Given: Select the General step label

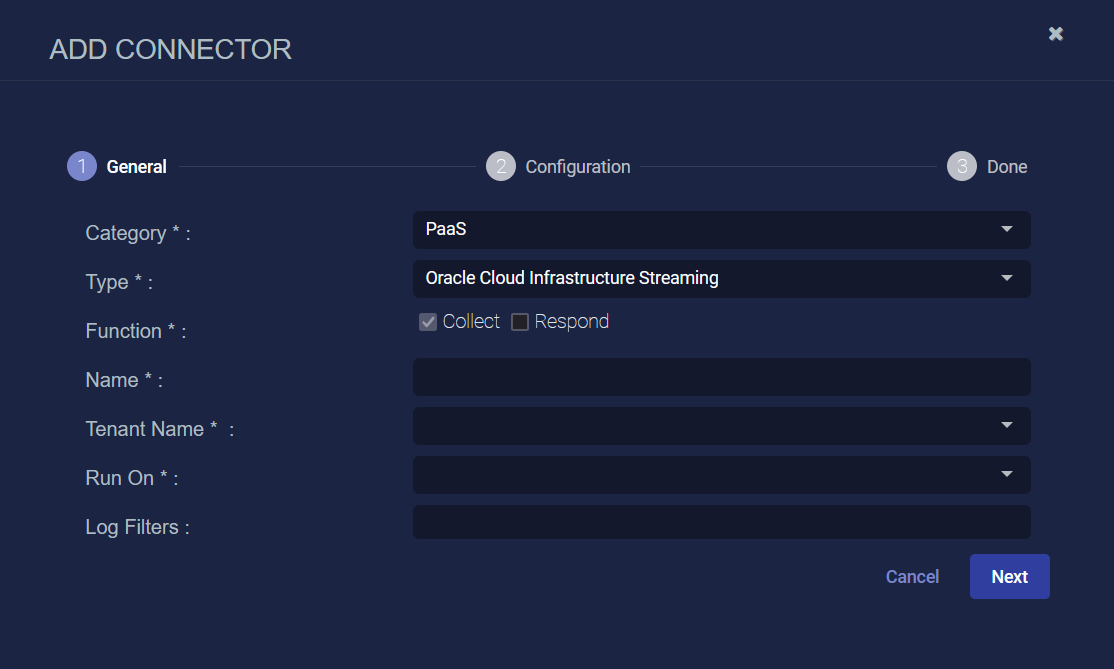Looking at the screenshot, I should (x=137, y=167).
